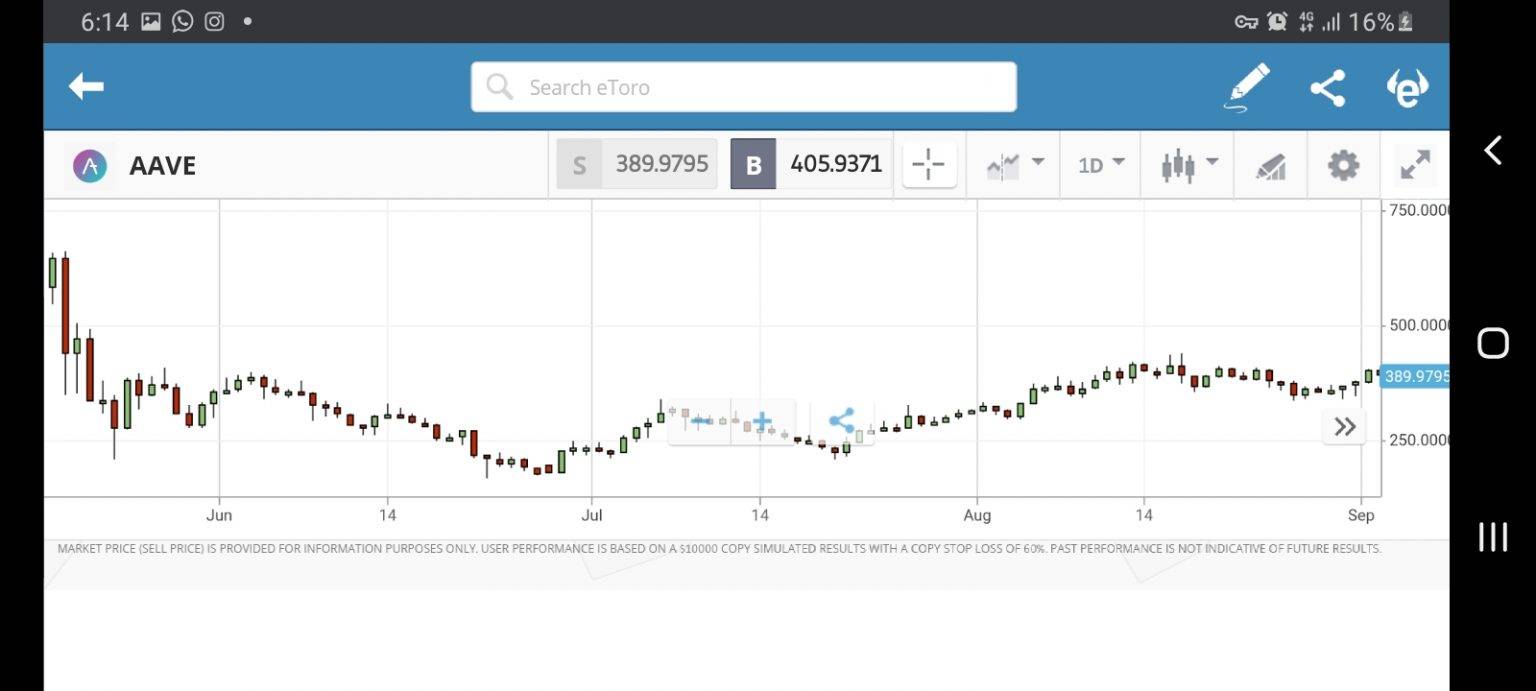
Task: Click the blue plus icon on the chart
Action: point(761,421)
